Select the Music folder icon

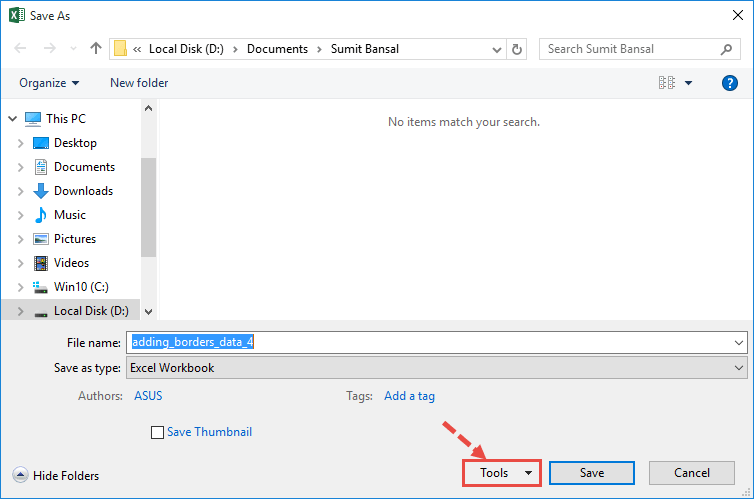point(41,215)
